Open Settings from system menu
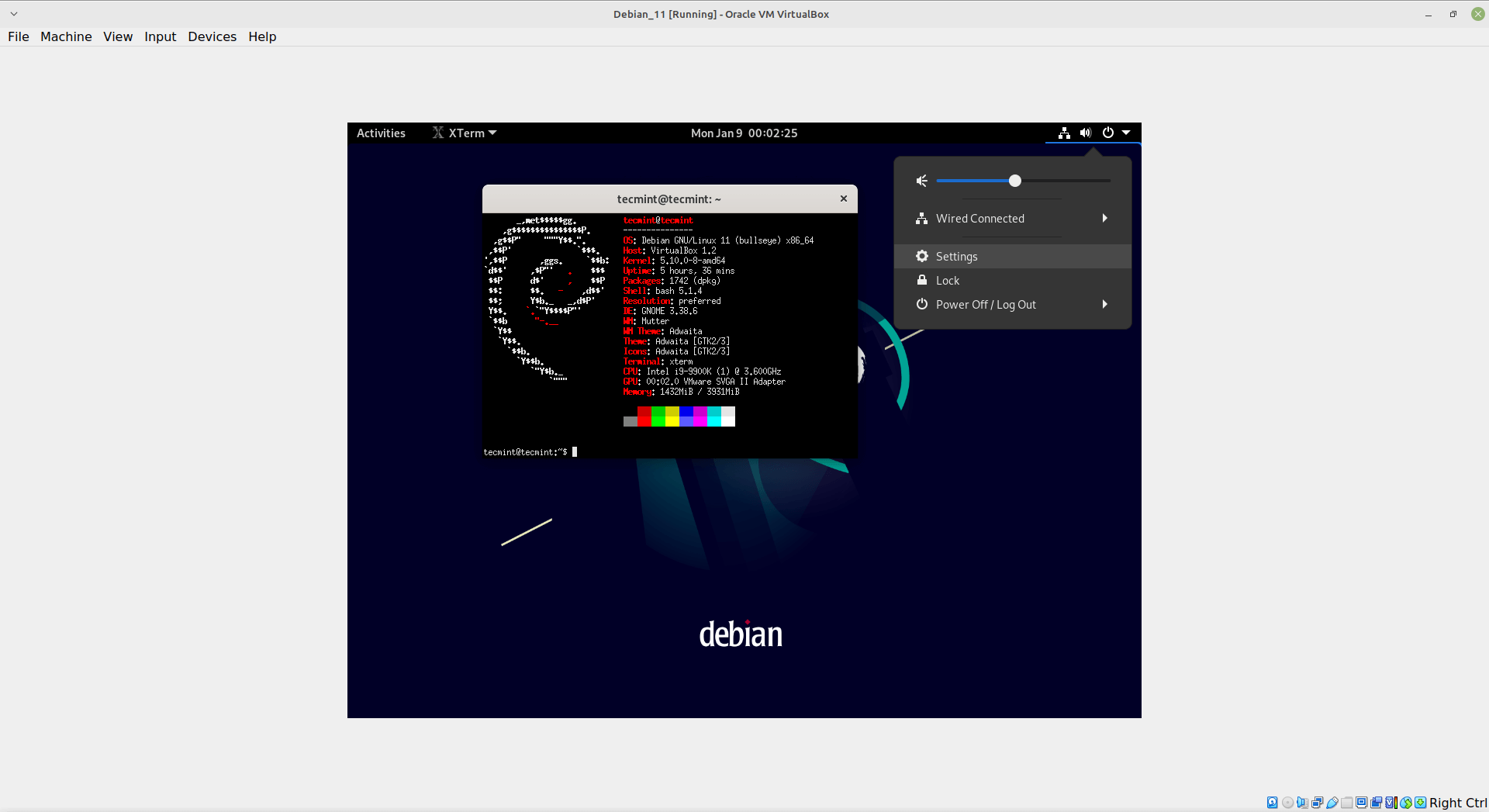This screenshot has width=1489, height=812. pos(1013,257)
